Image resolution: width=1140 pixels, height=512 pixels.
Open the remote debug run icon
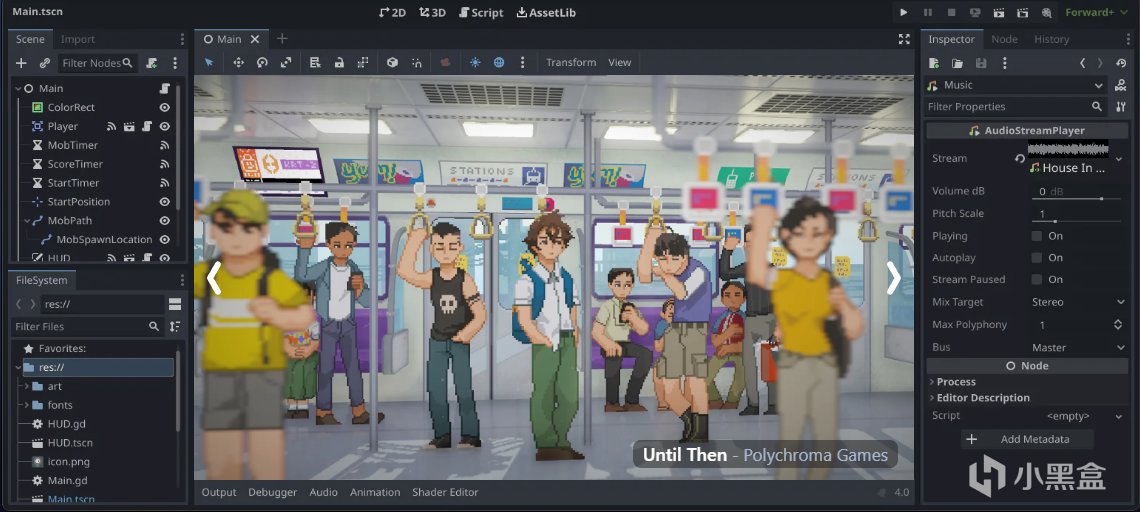coord(975,12)
